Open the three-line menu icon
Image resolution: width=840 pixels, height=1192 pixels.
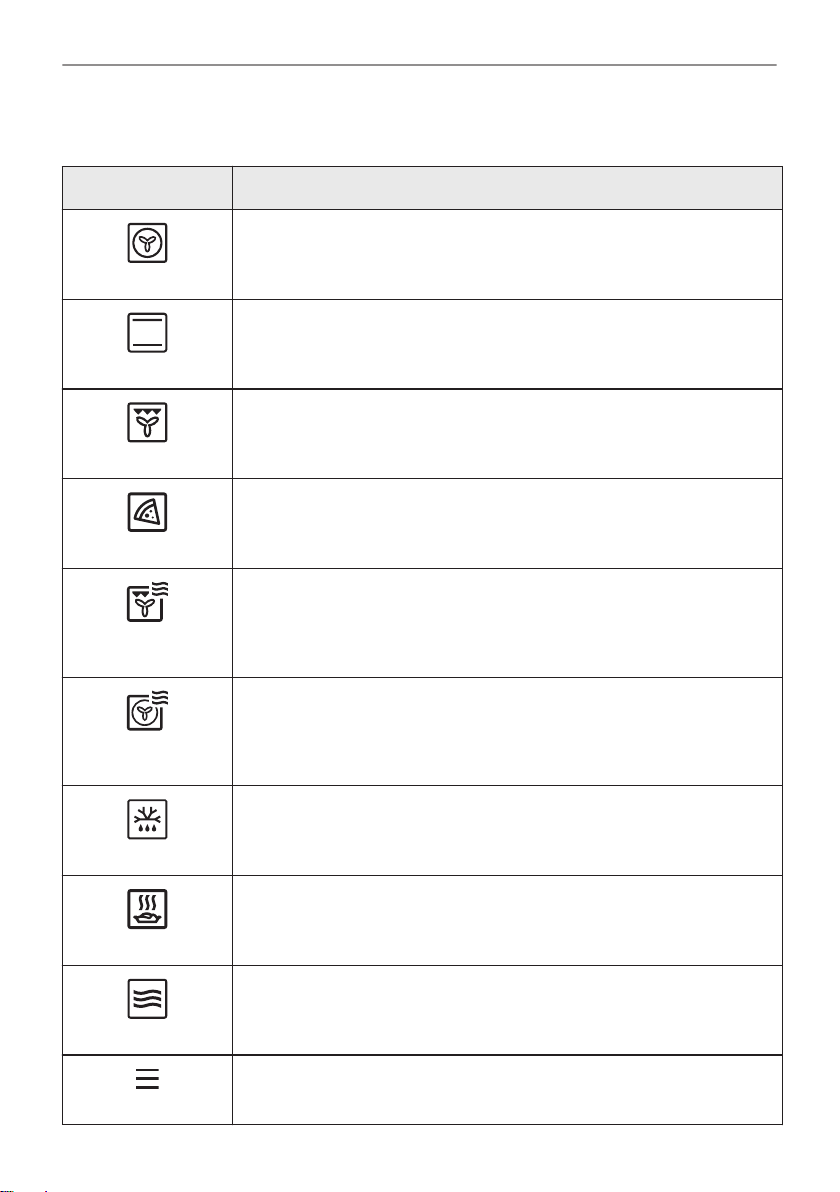click(x=147, y=1079)
